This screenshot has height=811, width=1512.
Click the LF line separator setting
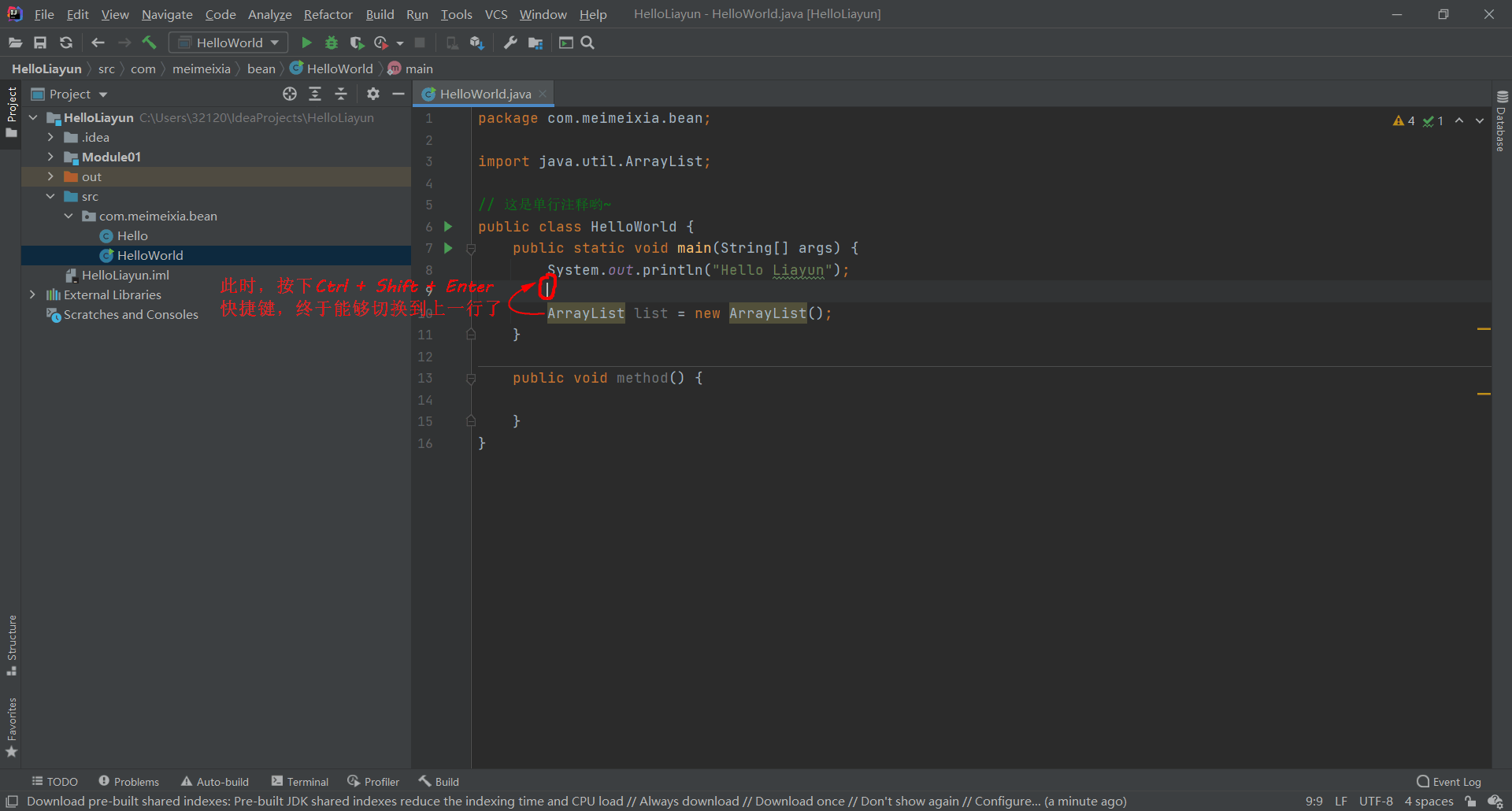tap(1340, 802)
